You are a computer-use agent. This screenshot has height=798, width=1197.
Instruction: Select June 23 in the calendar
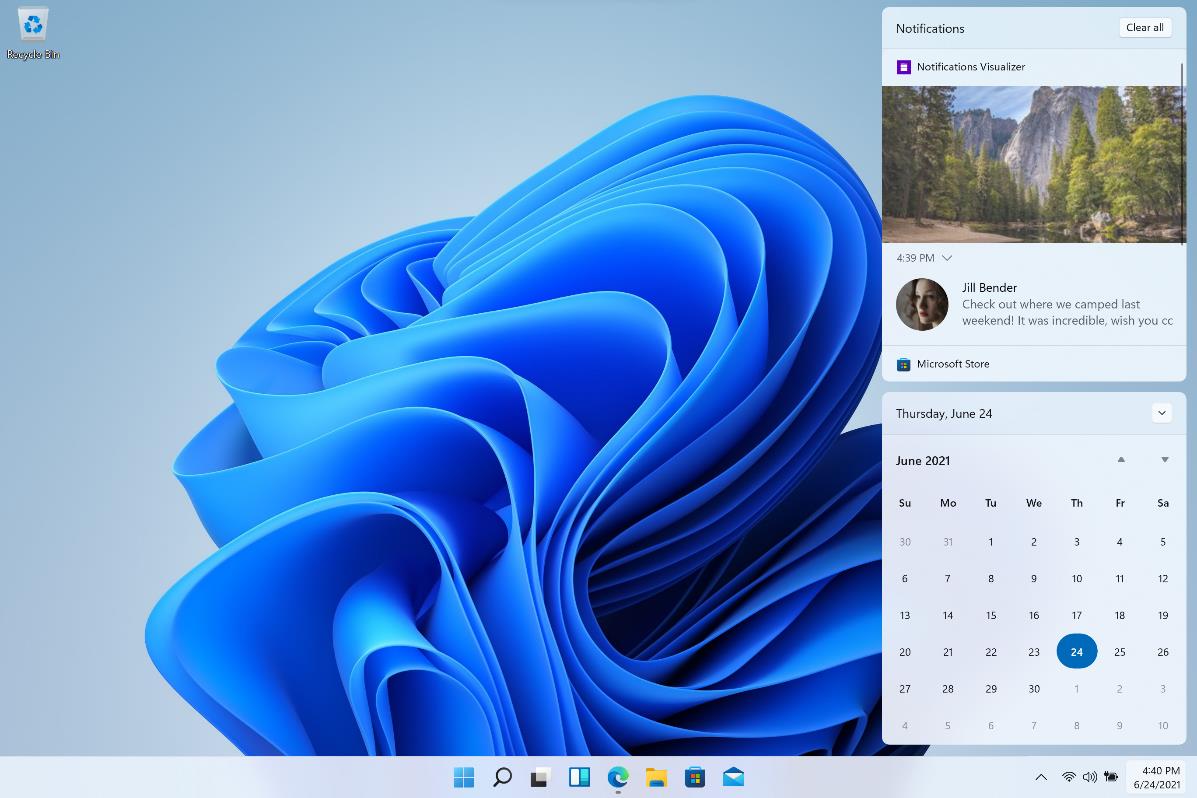1034,652
